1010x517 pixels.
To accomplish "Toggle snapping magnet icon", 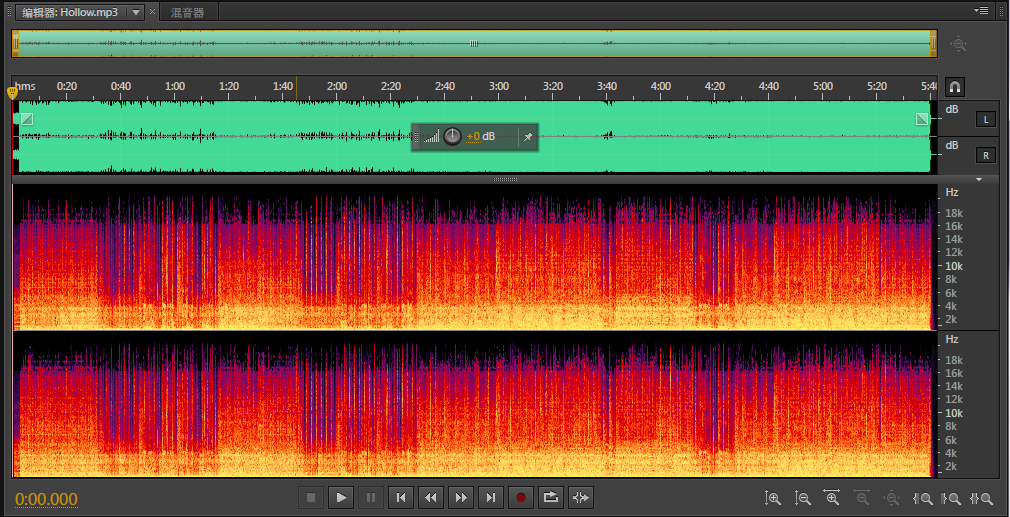I will [x=955, y=87].
